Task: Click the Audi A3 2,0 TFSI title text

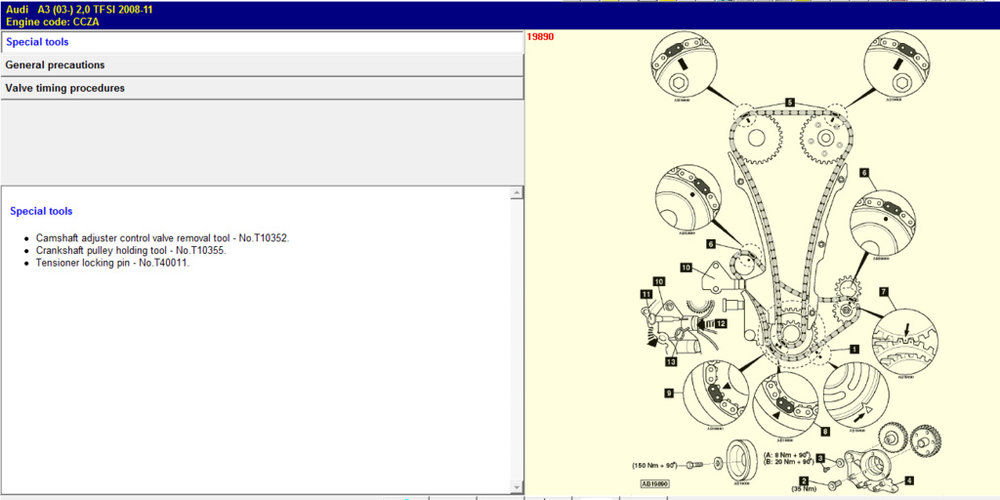Action: (x=79, y=10)
